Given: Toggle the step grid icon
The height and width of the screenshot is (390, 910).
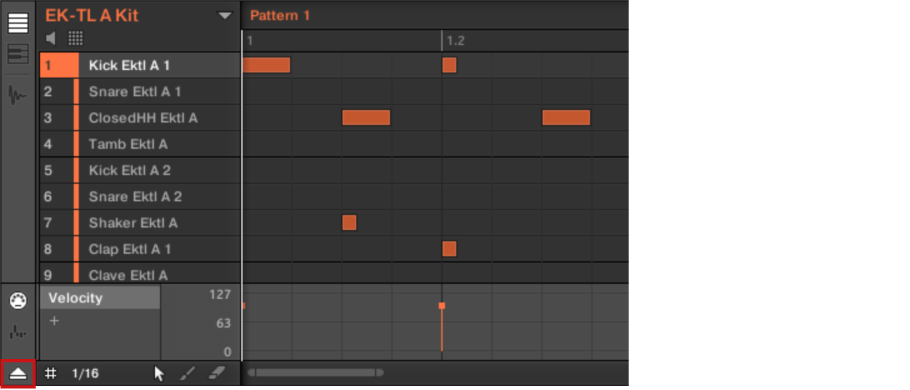Looking at the screenshot, I should tap(51, 373).
